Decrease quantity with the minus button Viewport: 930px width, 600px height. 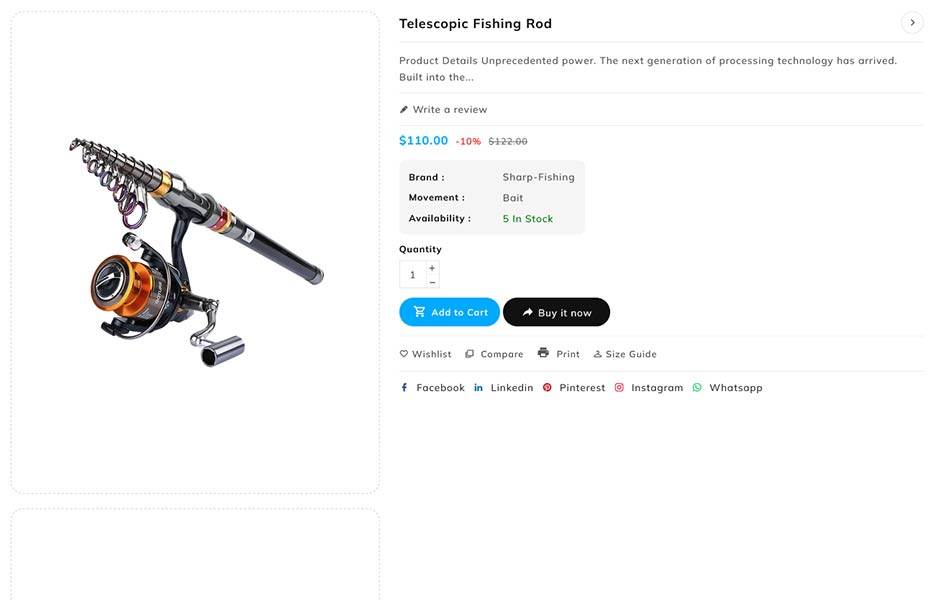click(x=432, y=282)
